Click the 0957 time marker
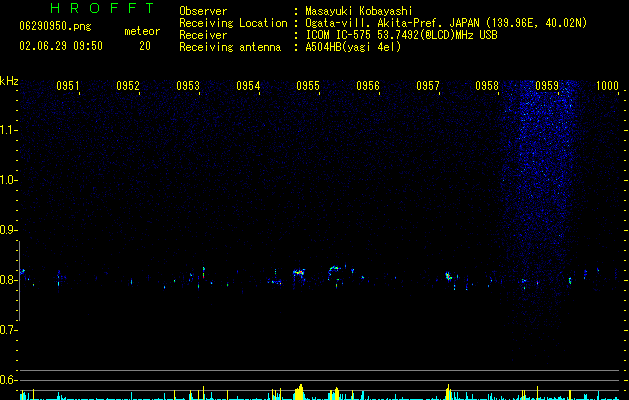Image resolution: width=629 pixels, height=400 pixels. (x=428, y=86)
